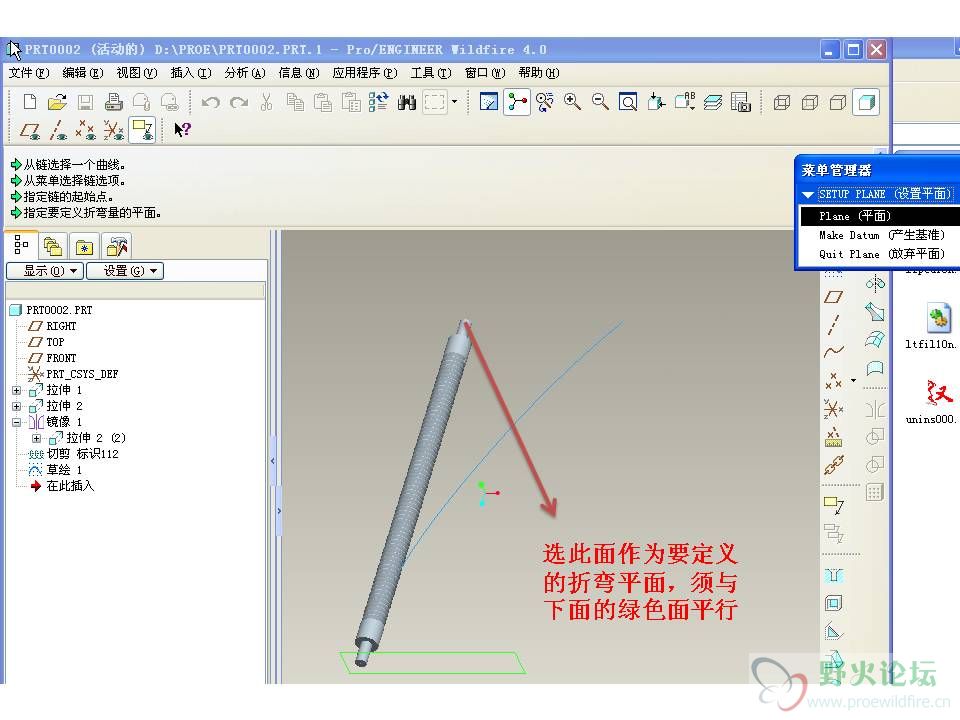Open the 帮助(H) menu
This screenshot has width=960, height=720.
pyautogui.click(x=538, y=73)
